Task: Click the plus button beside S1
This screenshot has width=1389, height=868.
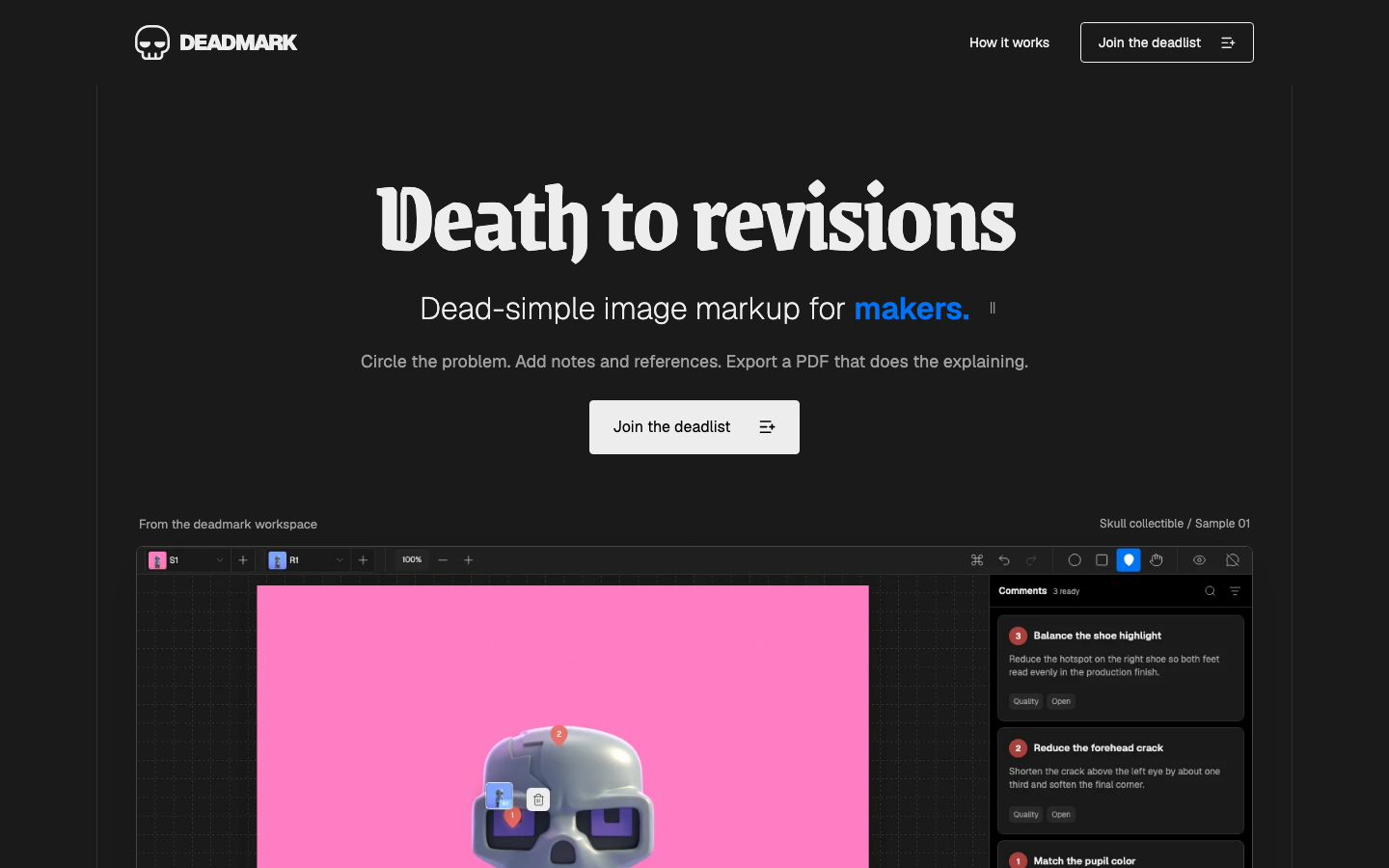Action: [243, 560]
